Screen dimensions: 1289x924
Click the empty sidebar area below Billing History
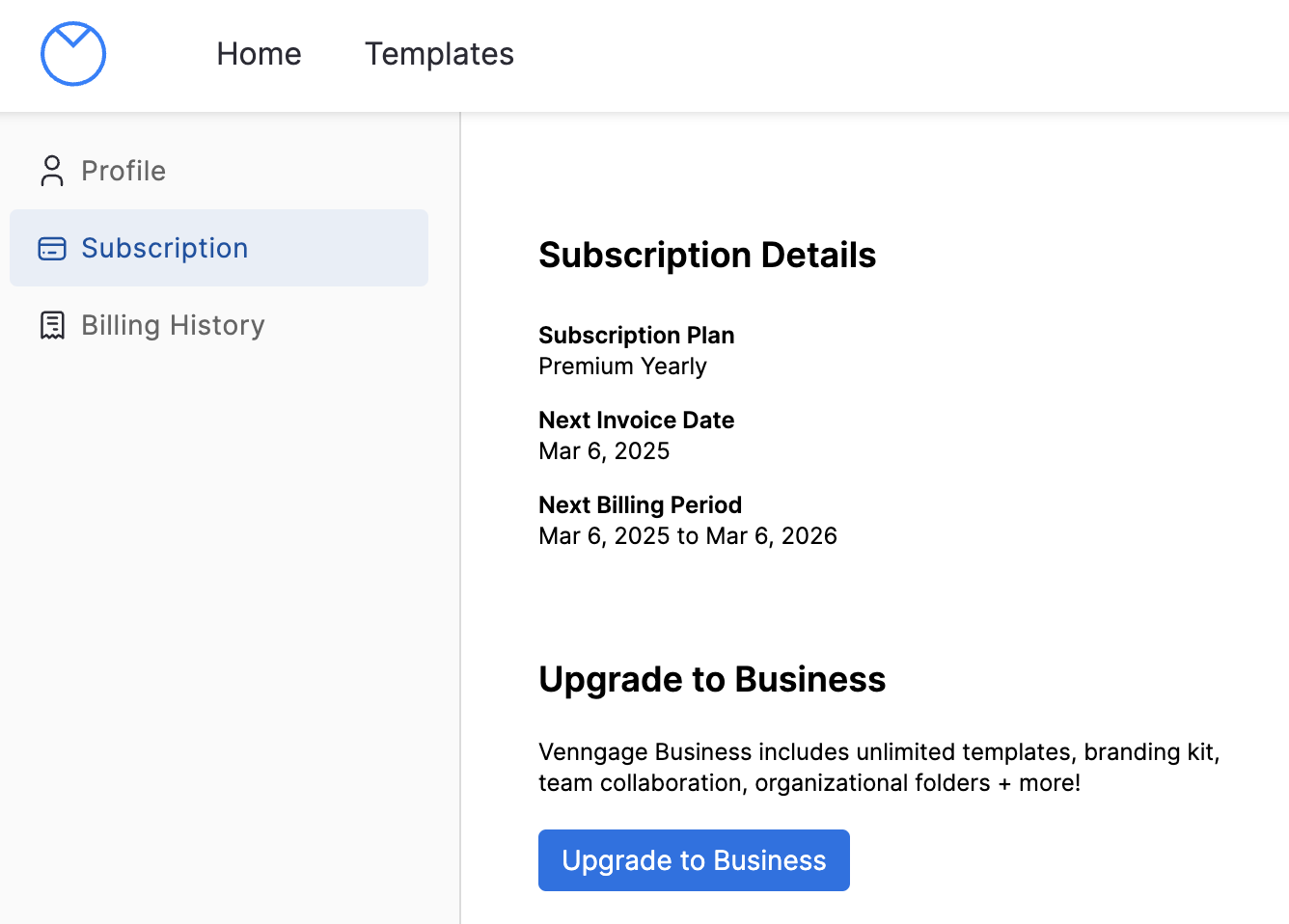(x=230, y=627)
